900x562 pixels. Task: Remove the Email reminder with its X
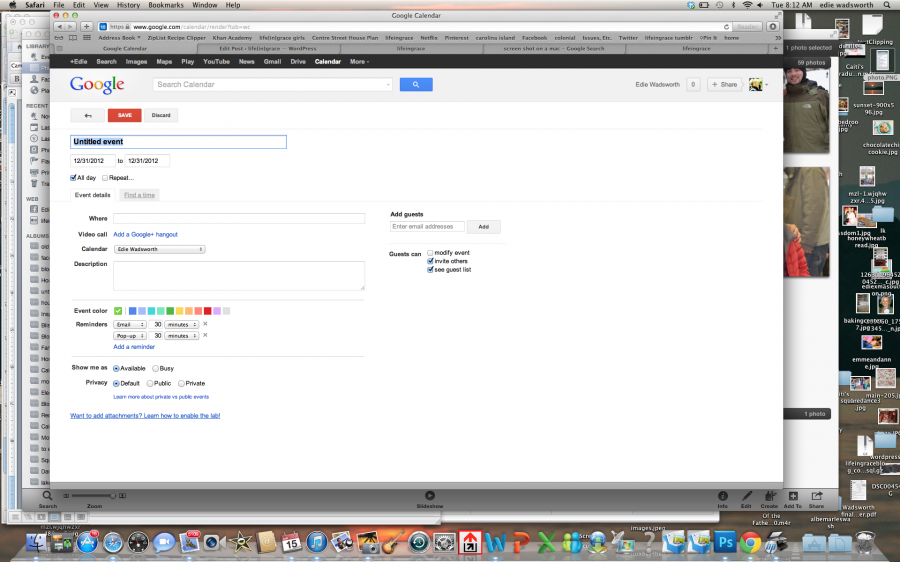pos(205,324)
